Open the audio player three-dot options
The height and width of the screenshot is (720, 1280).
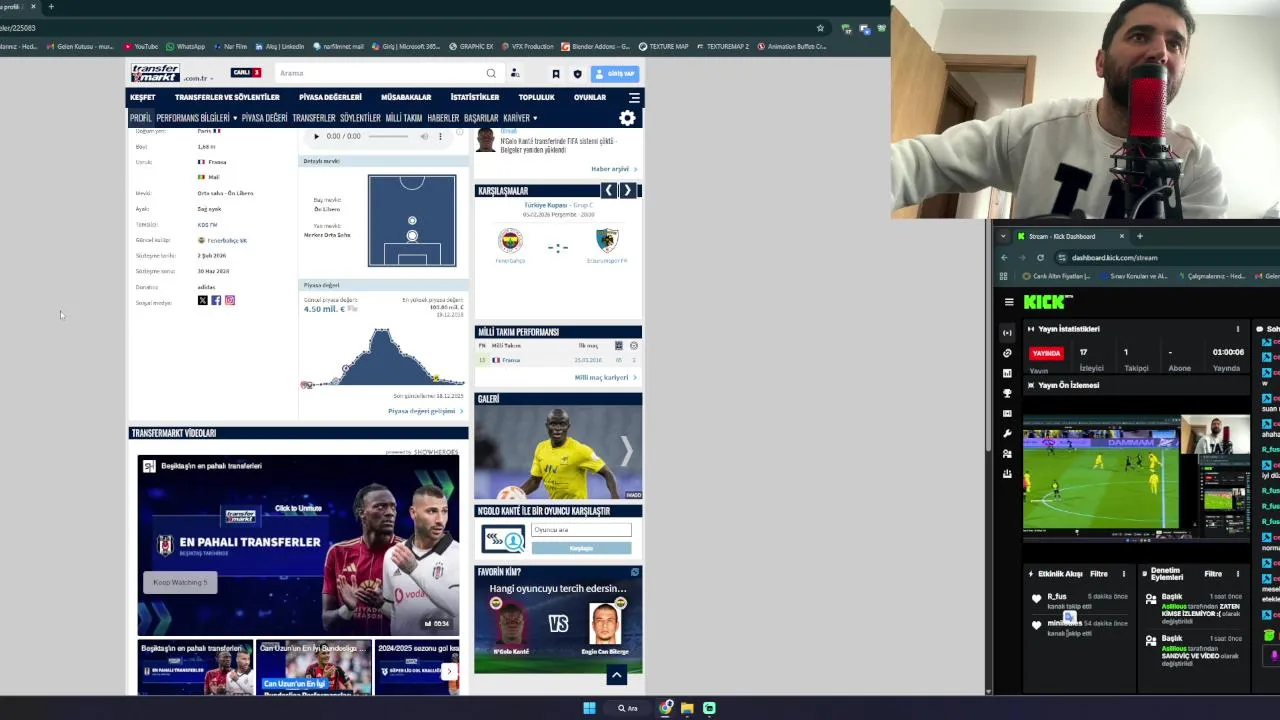click(x=440, y=136)
